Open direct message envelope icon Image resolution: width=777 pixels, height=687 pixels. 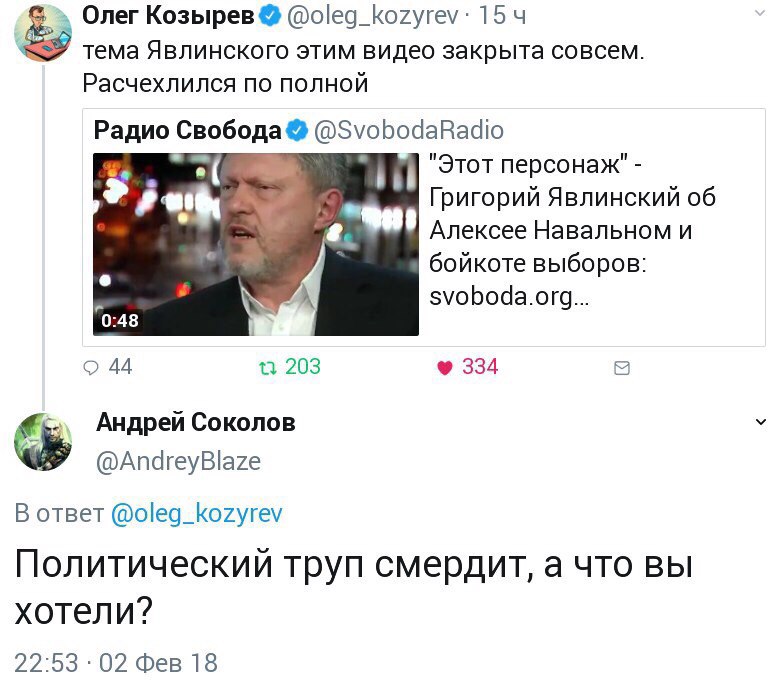click(x=621, y=368)
